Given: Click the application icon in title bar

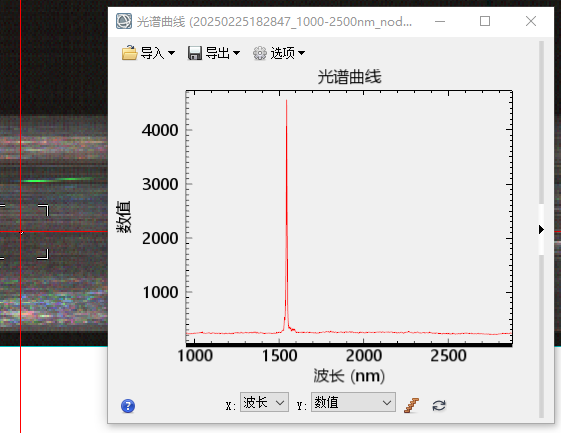Looking at the screenshot, I should tap(124, 21).
